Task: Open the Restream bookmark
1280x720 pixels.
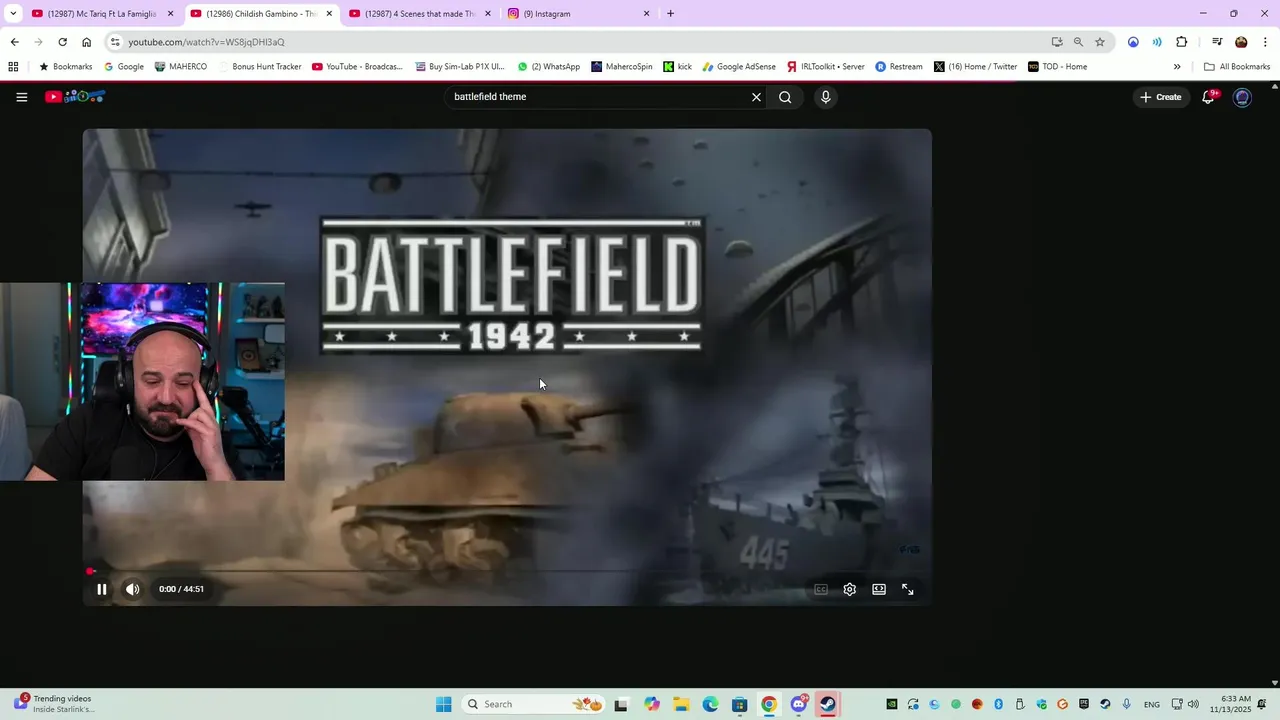Action: coord(899,67)
